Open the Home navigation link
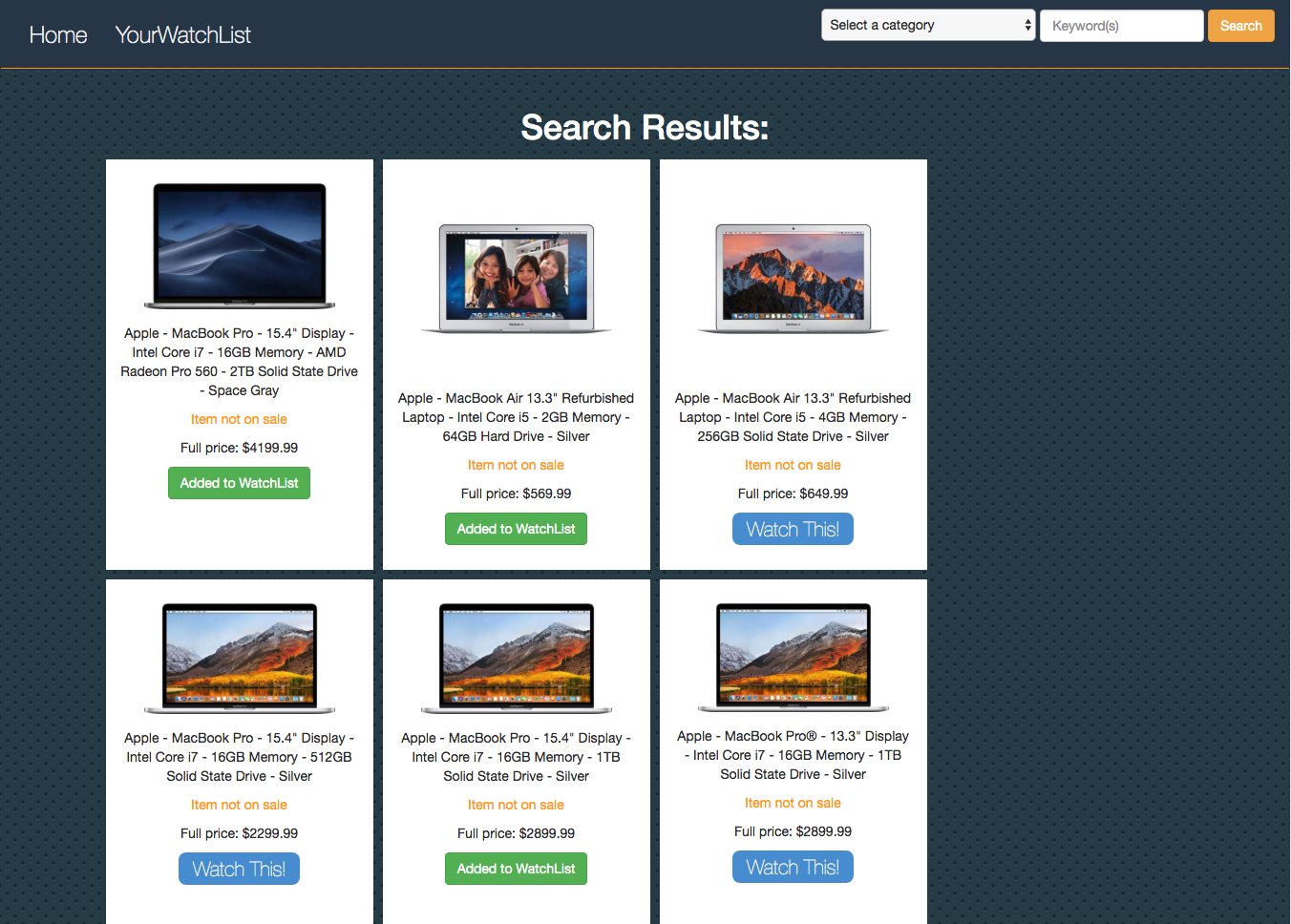 [58, 35]
